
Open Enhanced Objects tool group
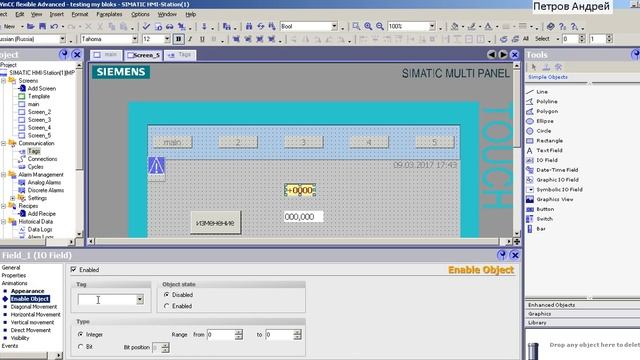[551, 305]
